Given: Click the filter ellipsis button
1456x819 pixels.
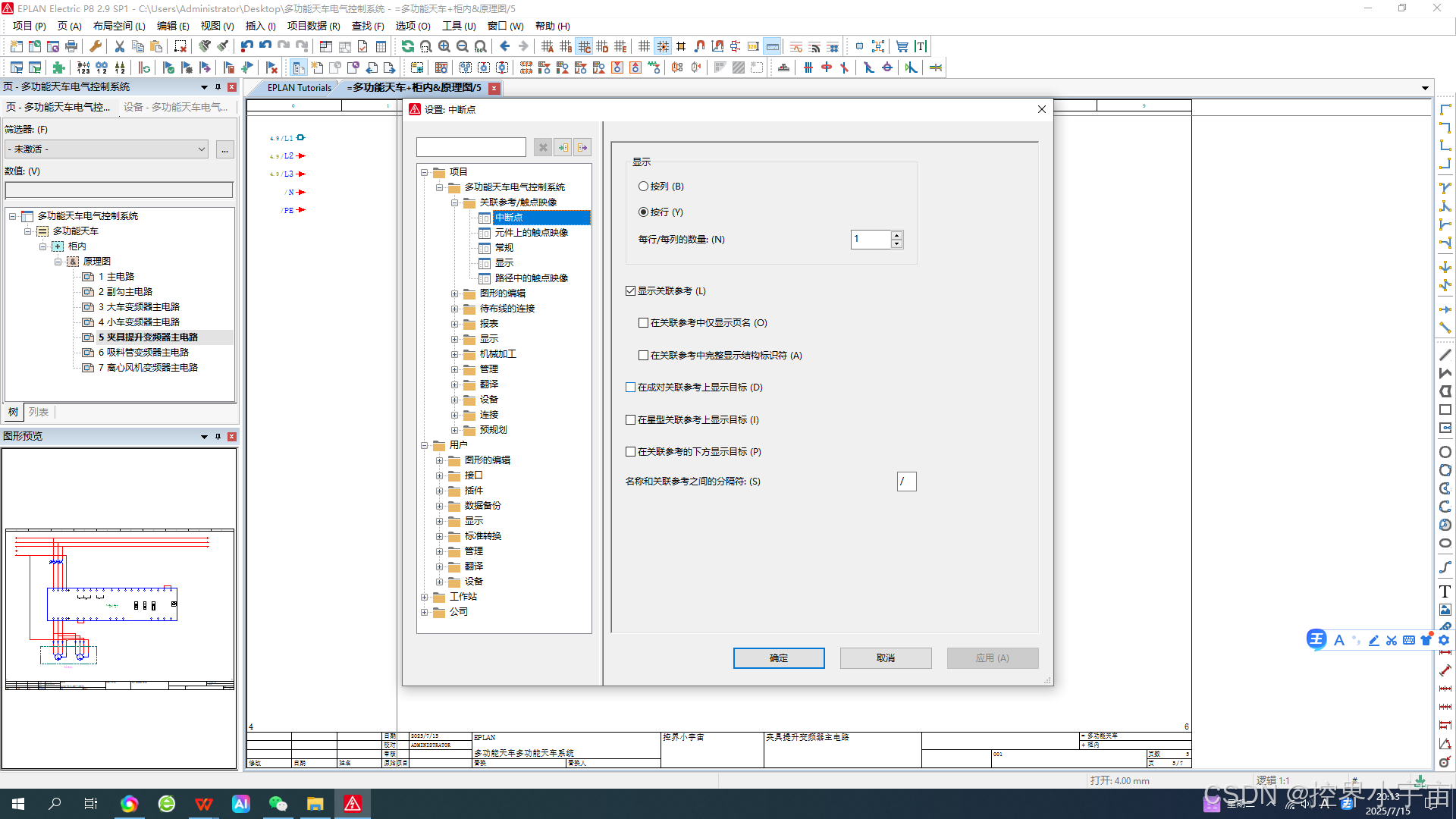Looking at the screenshot, I should (224, 149).
